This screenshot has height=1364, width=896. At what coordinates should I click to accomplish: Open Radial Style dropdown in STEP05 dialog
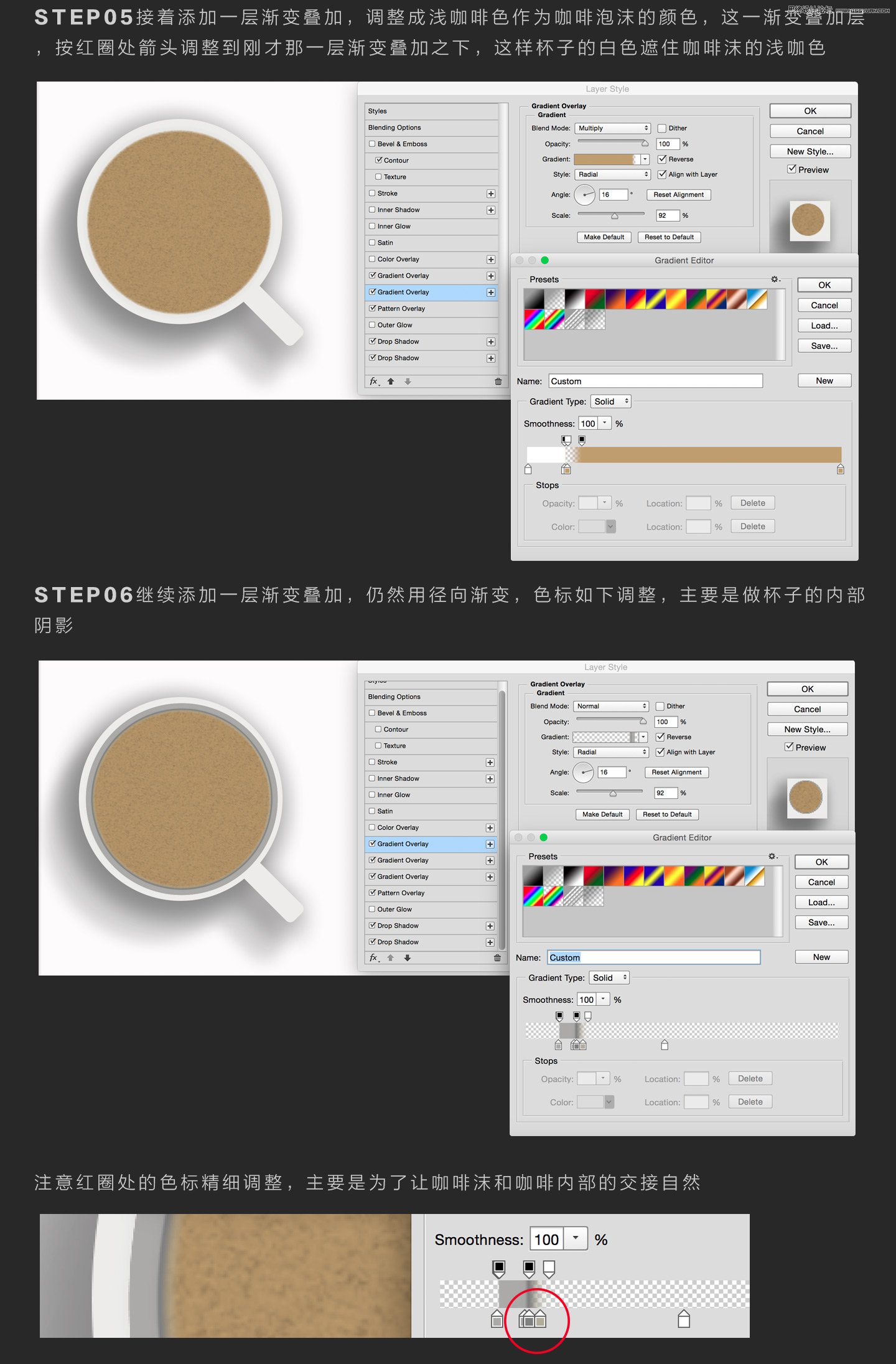[x=613, y=174]
